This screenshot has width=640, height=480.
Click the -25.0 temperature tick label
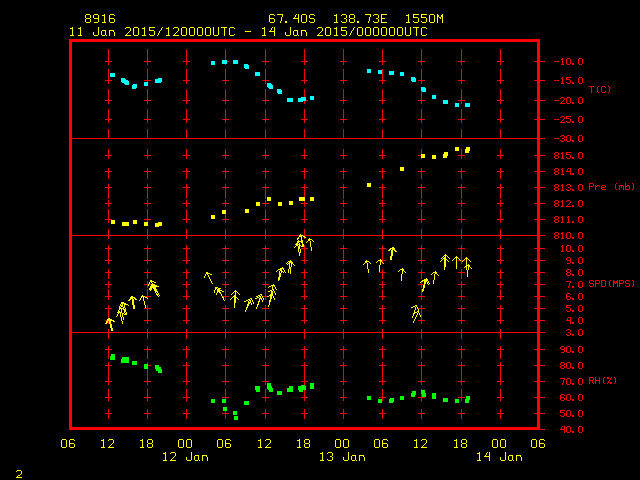(x=569, y=120)
